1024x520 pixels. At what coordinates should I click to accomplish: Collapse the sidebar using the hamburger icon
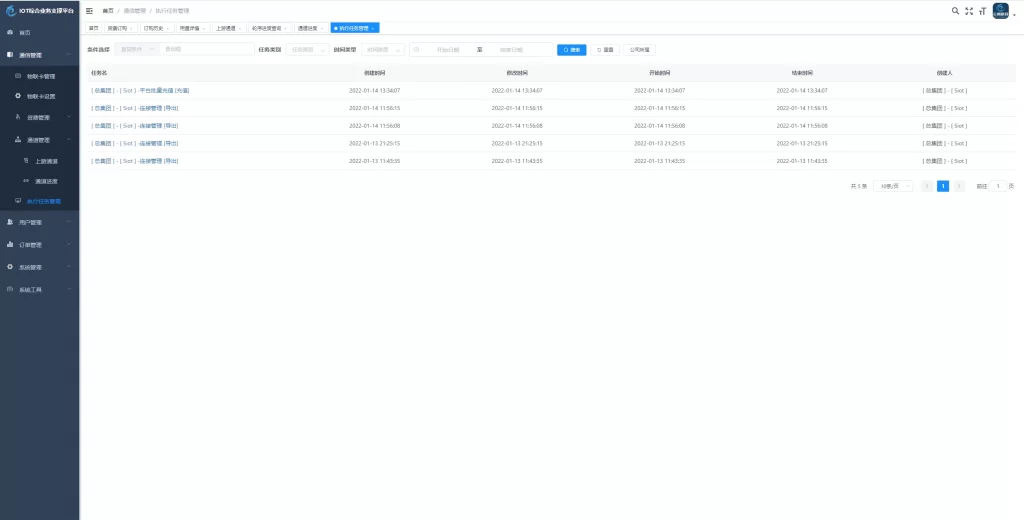click(89, 11)
